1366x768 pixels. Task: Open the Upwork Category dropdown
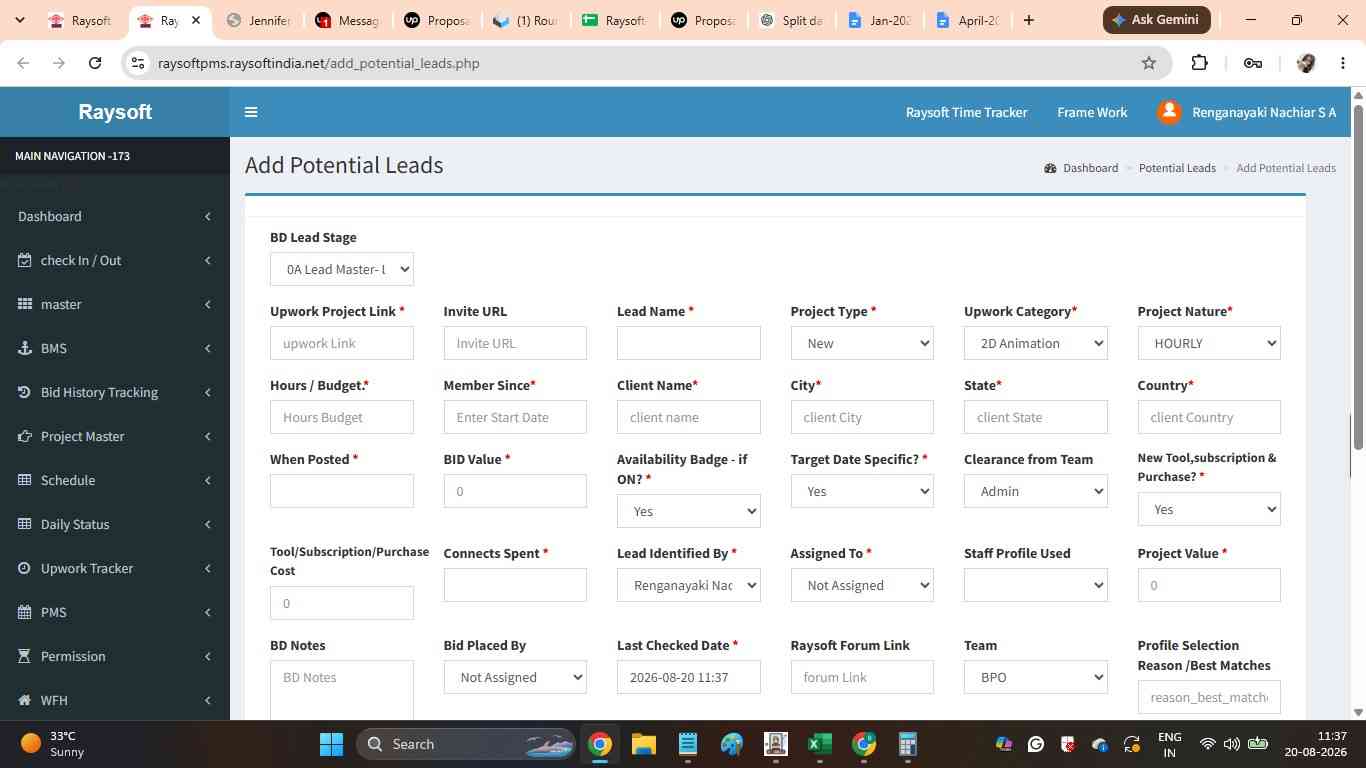pyautogui.click(x=1035, y=343)
